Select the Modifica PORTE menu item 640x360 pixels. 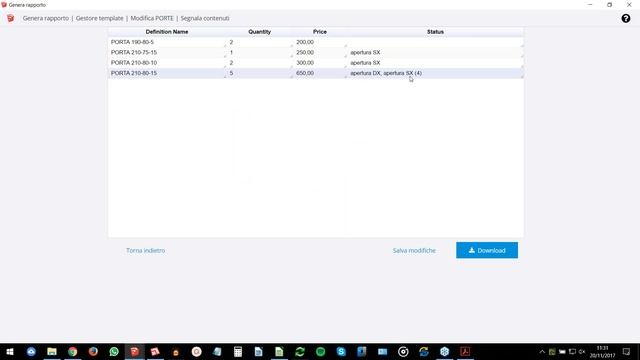click(152, 18)
